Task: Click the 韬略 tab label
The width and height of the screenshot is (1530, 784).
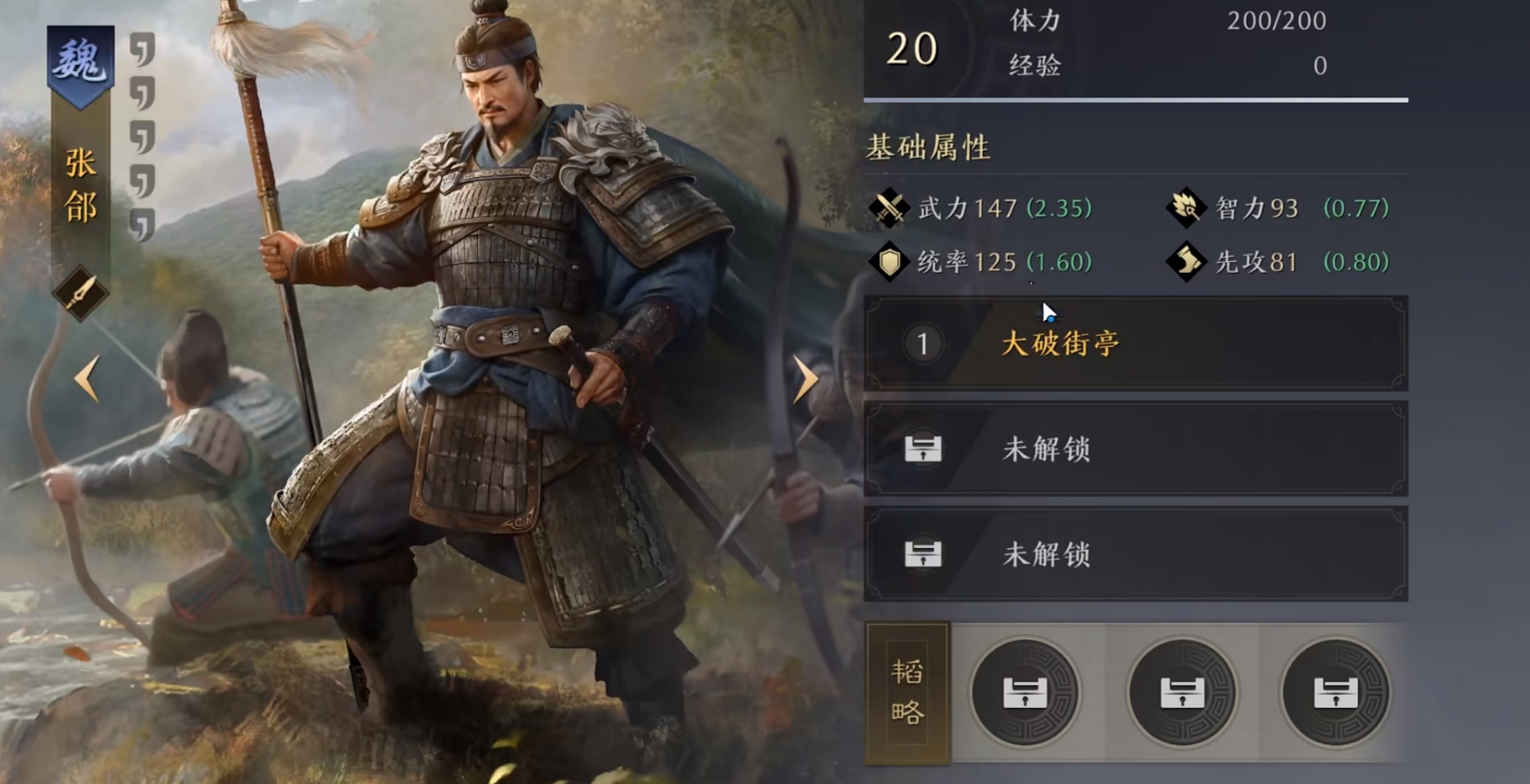Action: point(908,693)
